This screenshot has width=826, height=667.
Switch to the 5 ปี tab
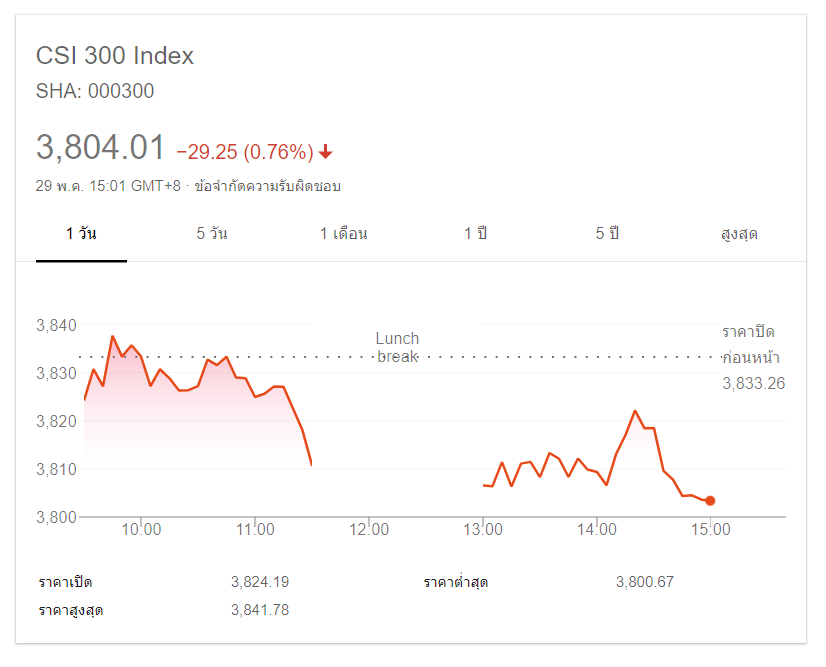(607, 234)
